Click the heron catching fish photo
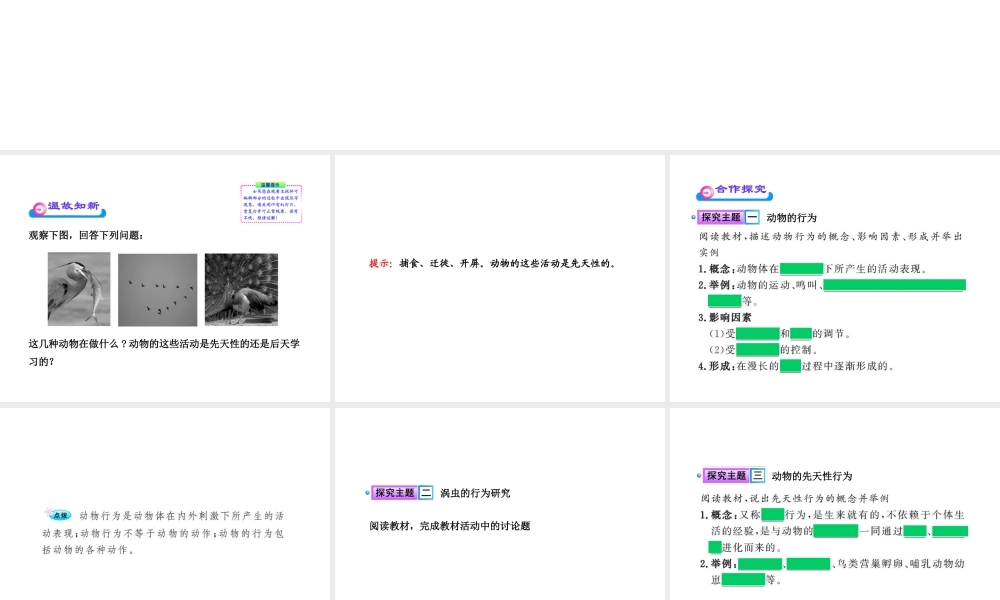This screenshot has height=600, width=1000. [x=79, y=289]
